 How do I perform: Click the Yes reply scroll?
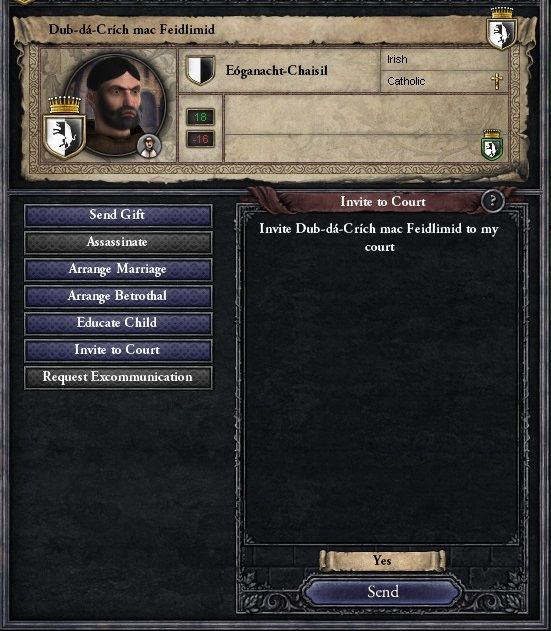coord(382,561)
